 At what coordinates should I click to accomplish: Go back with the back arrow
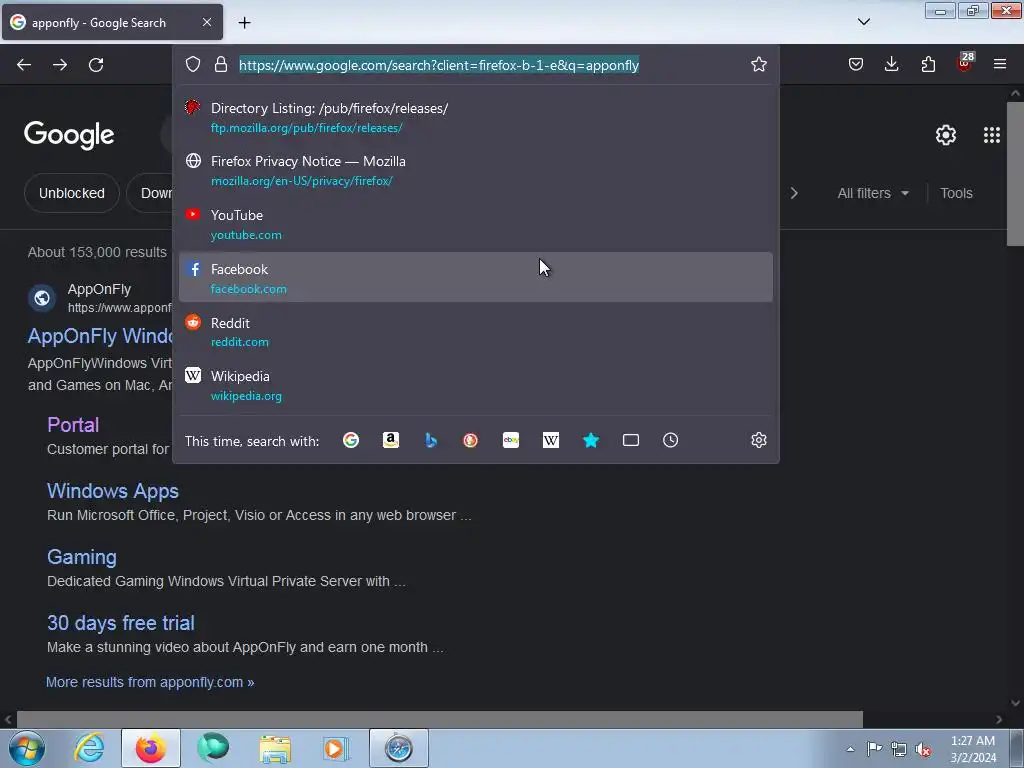[x=24, y=65]
